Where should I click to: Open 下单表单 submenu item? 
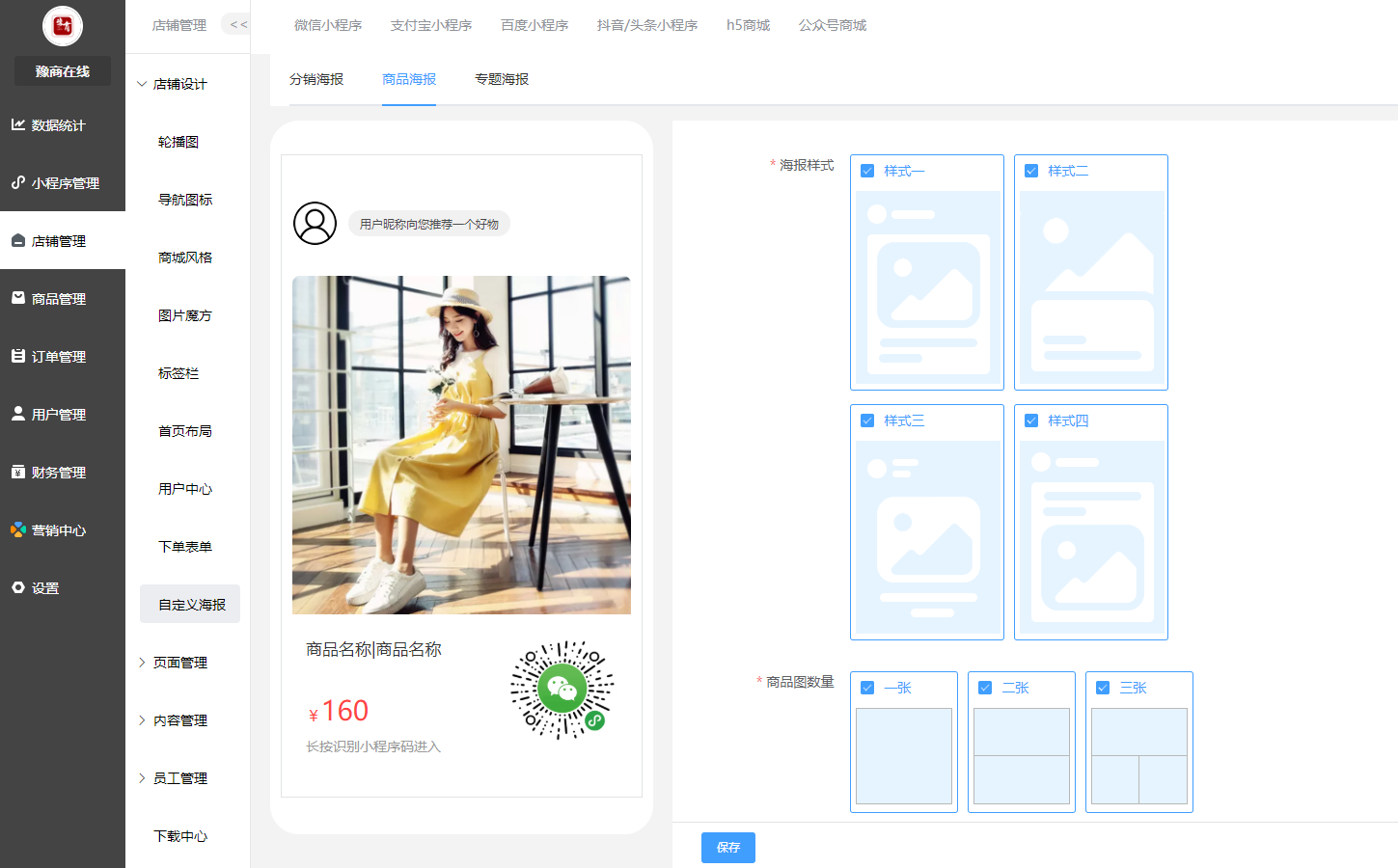coord(185,547)
